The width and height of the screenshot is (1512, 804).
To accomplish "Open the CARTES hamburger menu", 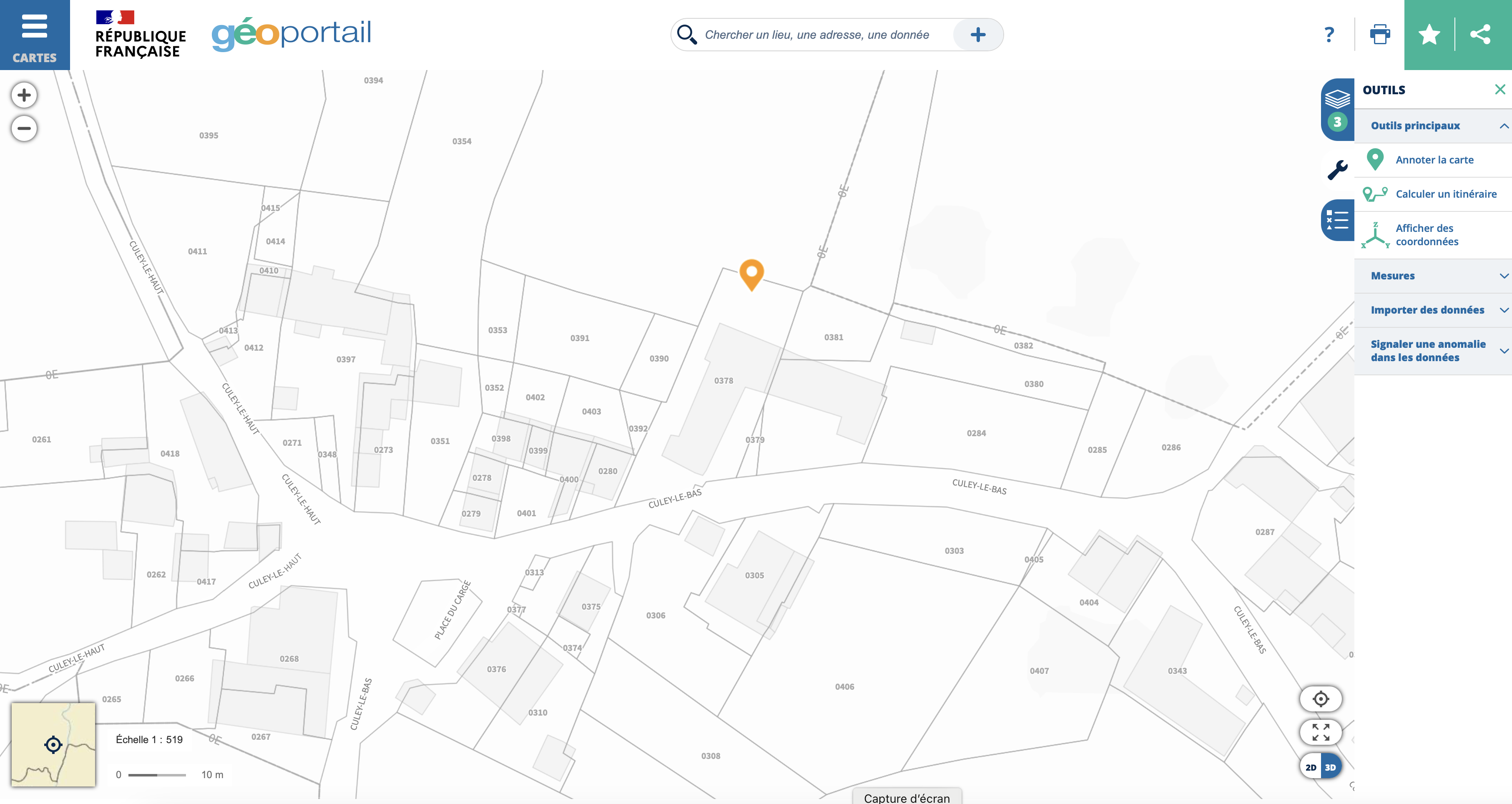I will click(35, 35).
